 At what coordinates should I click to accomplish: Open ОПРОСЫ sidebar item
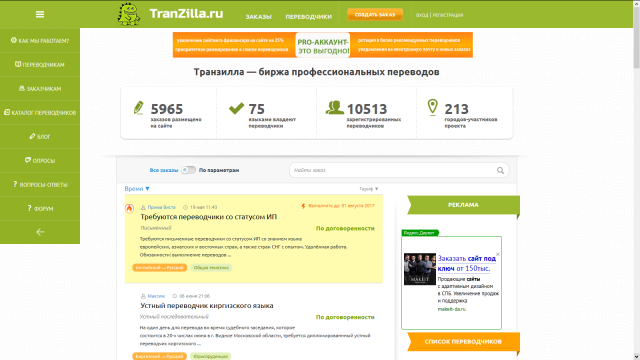click(40, 160)
